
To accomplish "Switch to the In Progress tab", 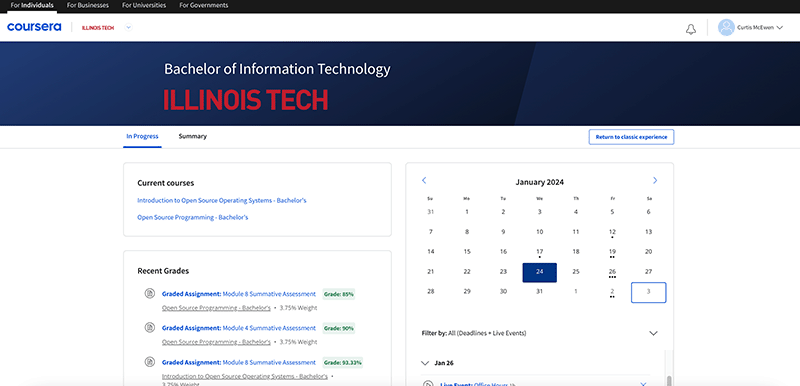I will tap(142, 137).
